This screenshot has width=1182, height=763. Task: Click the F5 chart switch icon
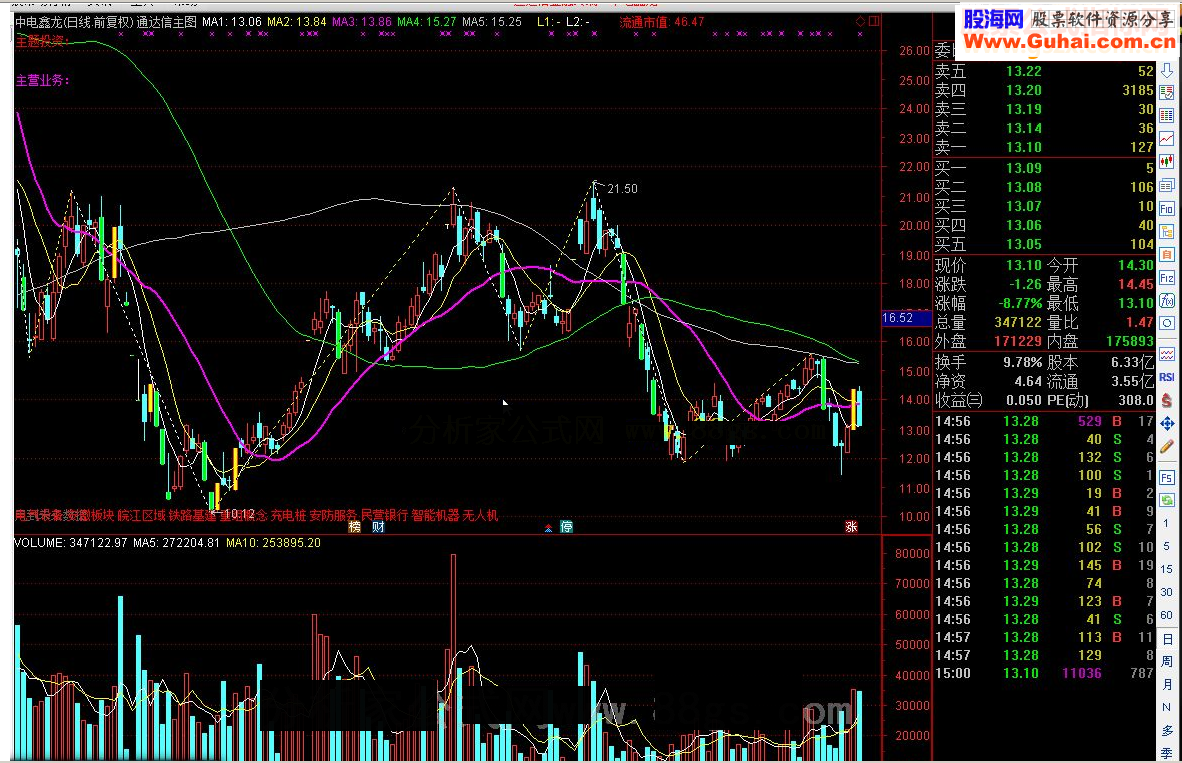point(1167,477)
